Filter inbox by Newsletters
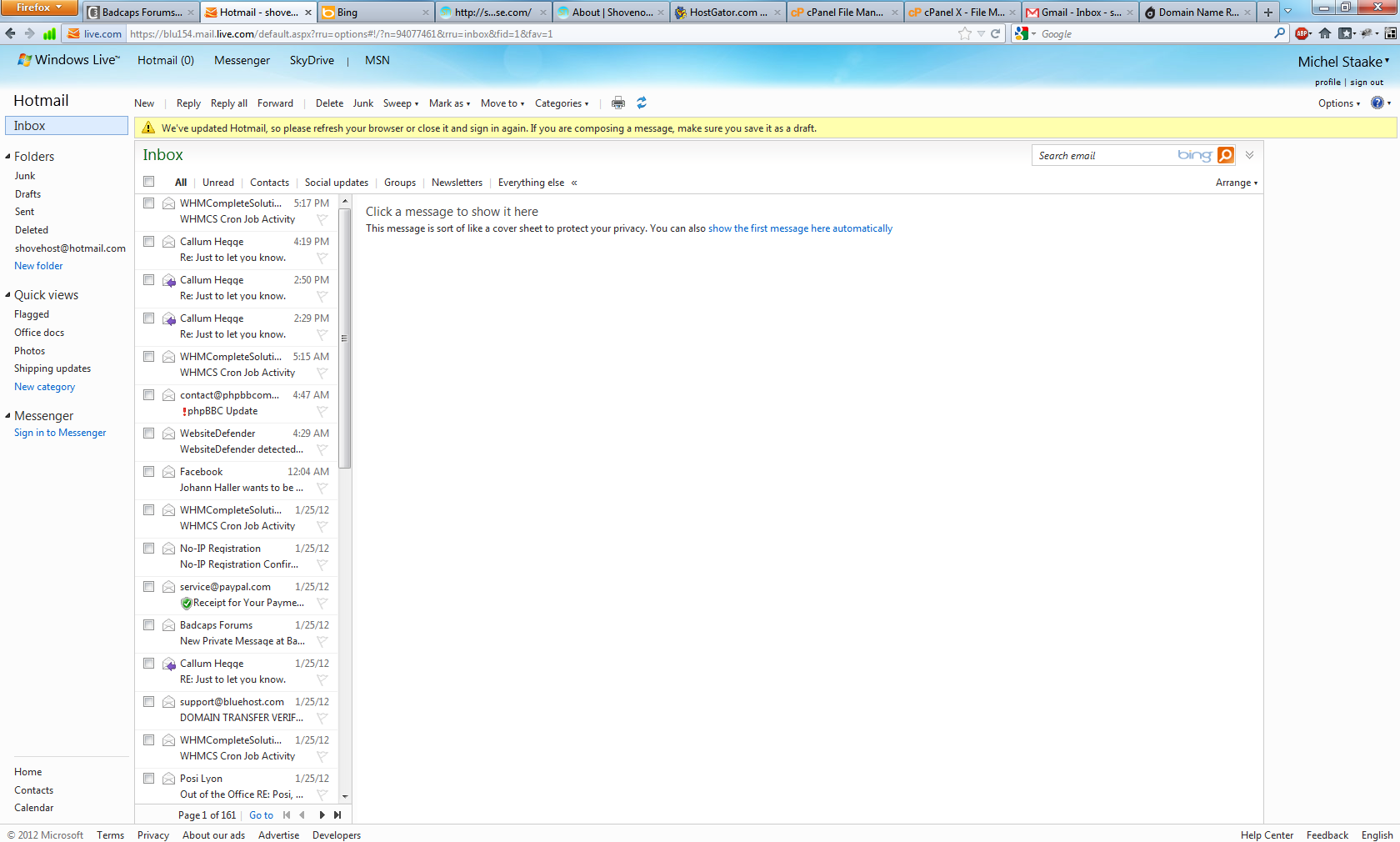 coord(457,183)
